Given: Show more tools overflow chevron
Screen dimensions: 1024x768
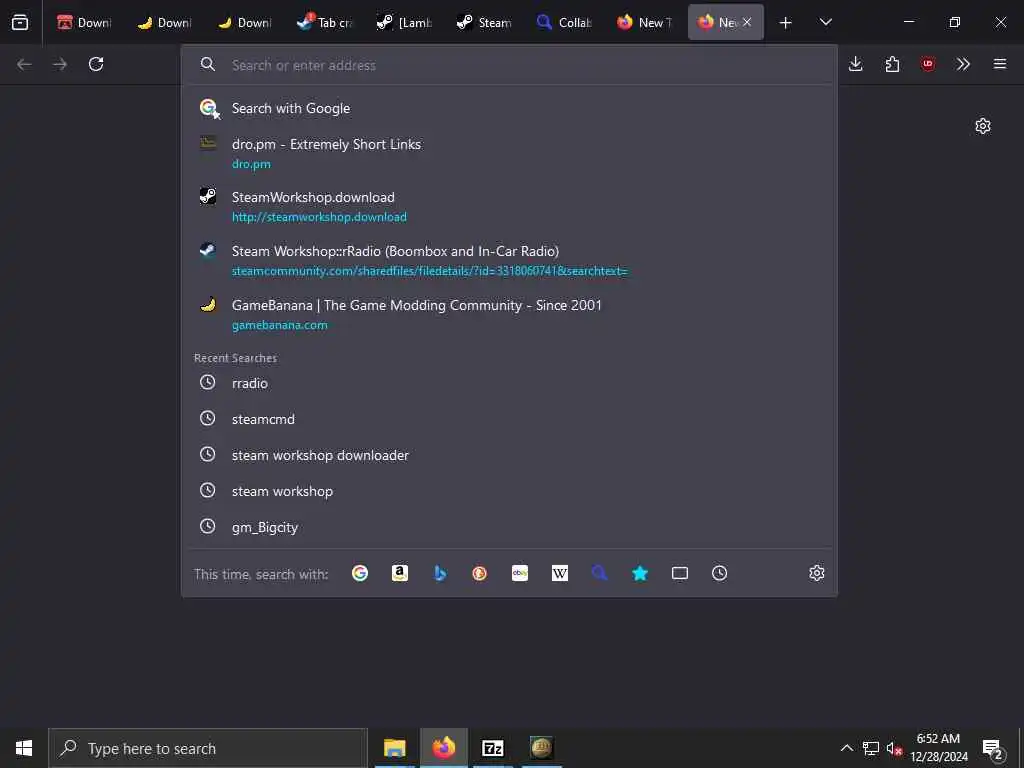Looking at the screenshot, I should (963, 64).
